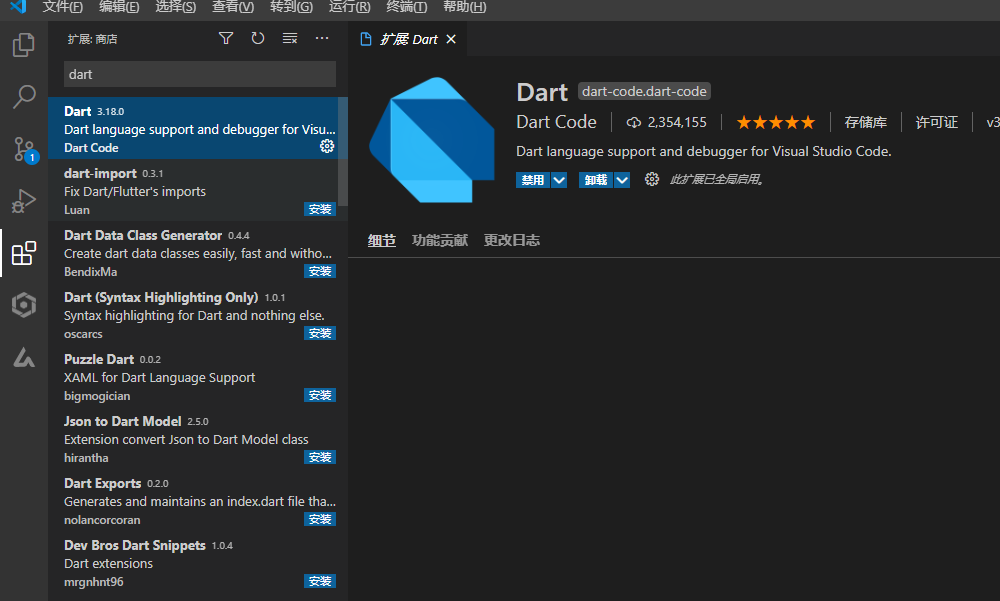This screenshot has height=601, width=1000.
Task: Expand the 禁用 (disable) dropdown arrow
Action: click(559, 180)
